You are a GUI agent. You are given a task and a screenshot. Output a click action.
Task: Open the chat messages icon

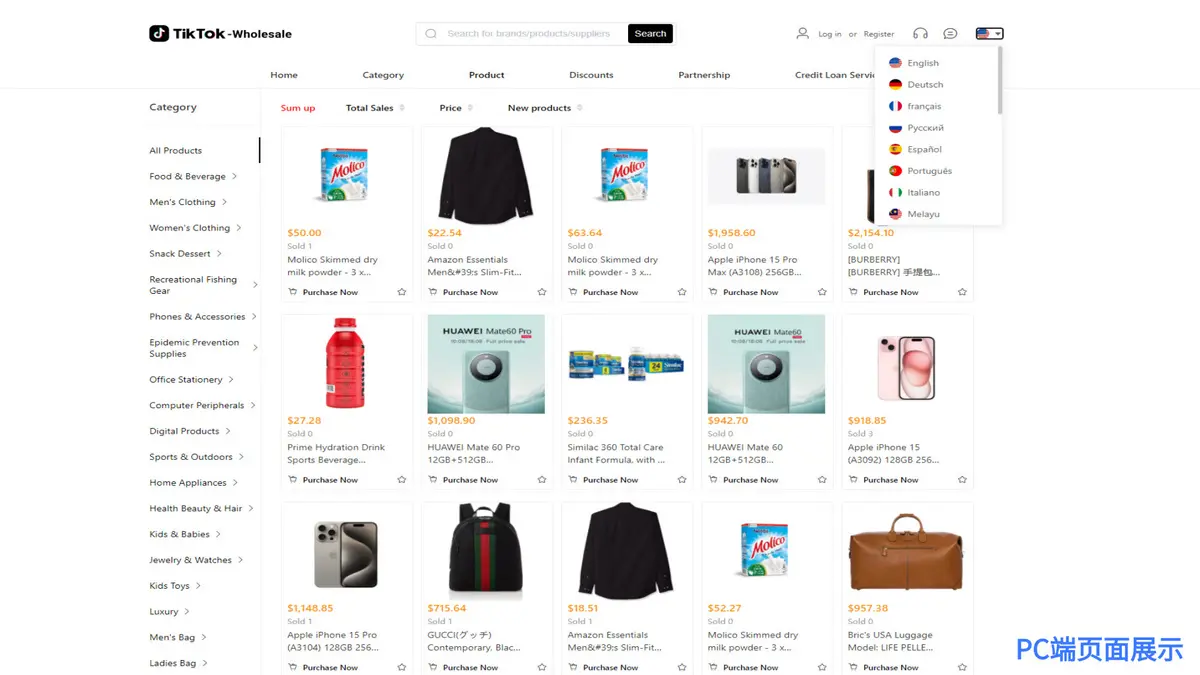coord(950,34)
